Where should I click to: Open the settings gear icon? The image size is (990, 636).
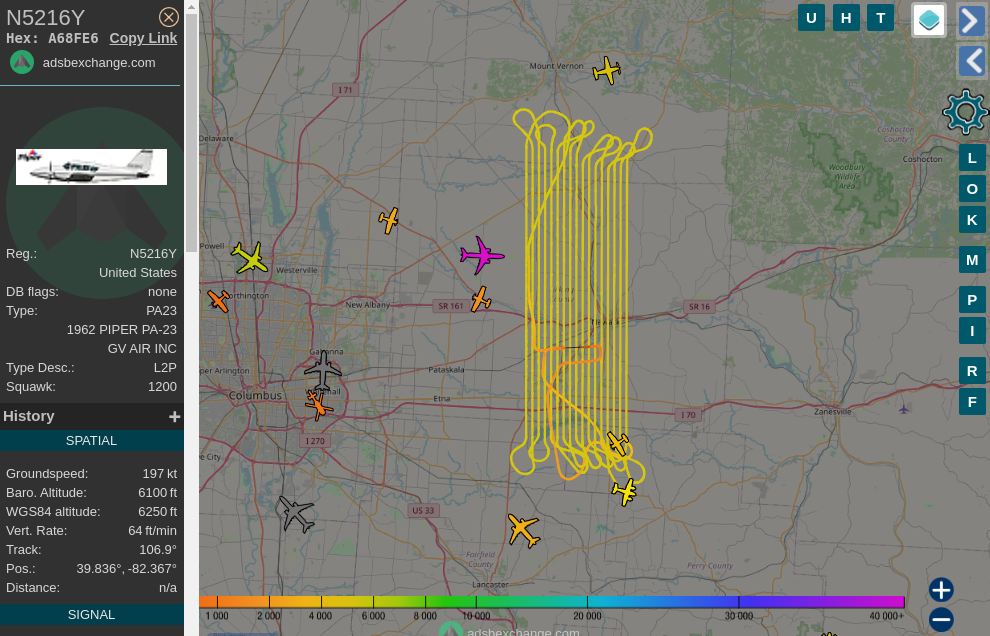965,112
